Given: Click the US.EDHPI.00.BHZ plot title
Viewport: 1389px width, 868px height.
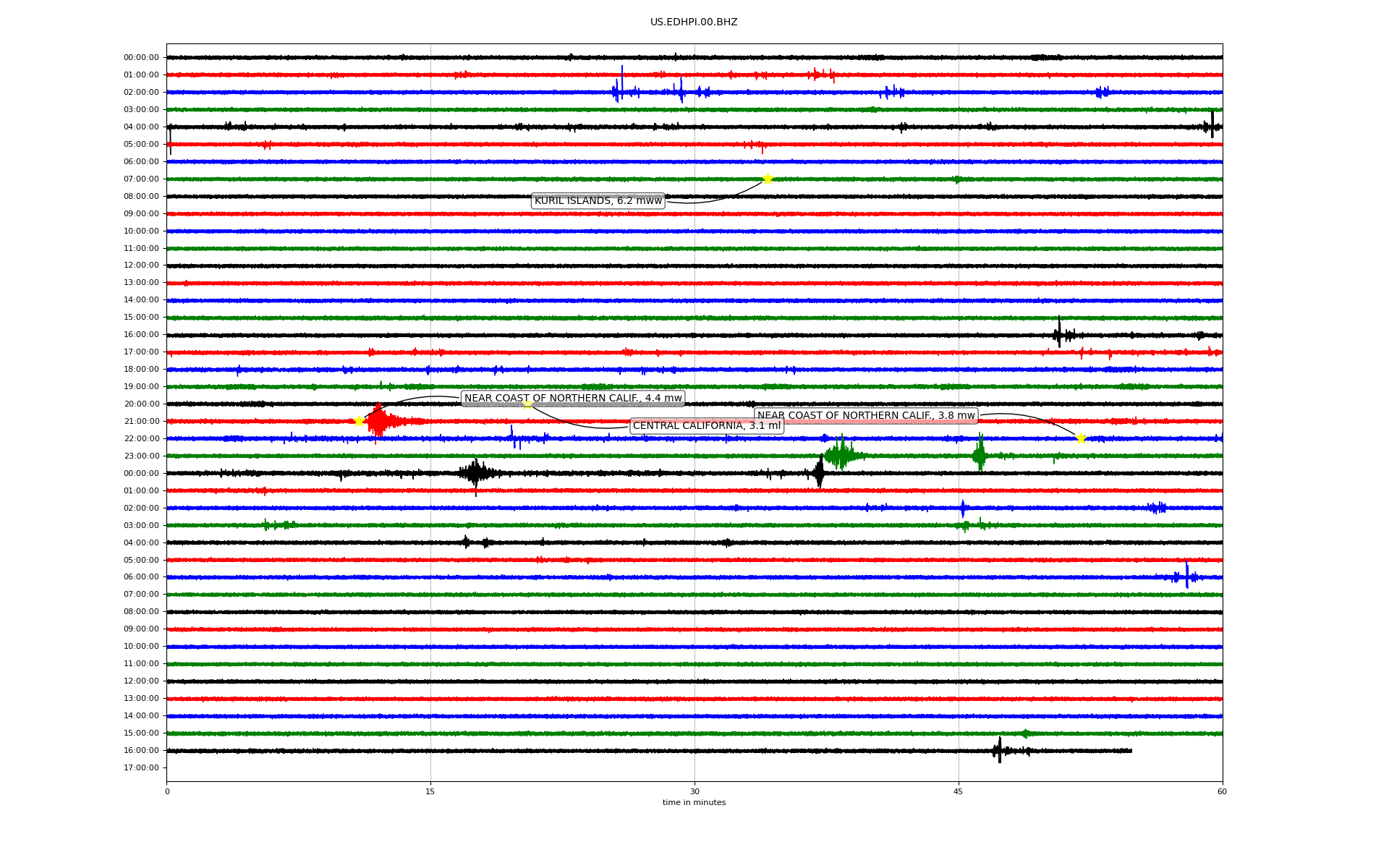Looking at the screenshot, I should click(x=694, y=22).
